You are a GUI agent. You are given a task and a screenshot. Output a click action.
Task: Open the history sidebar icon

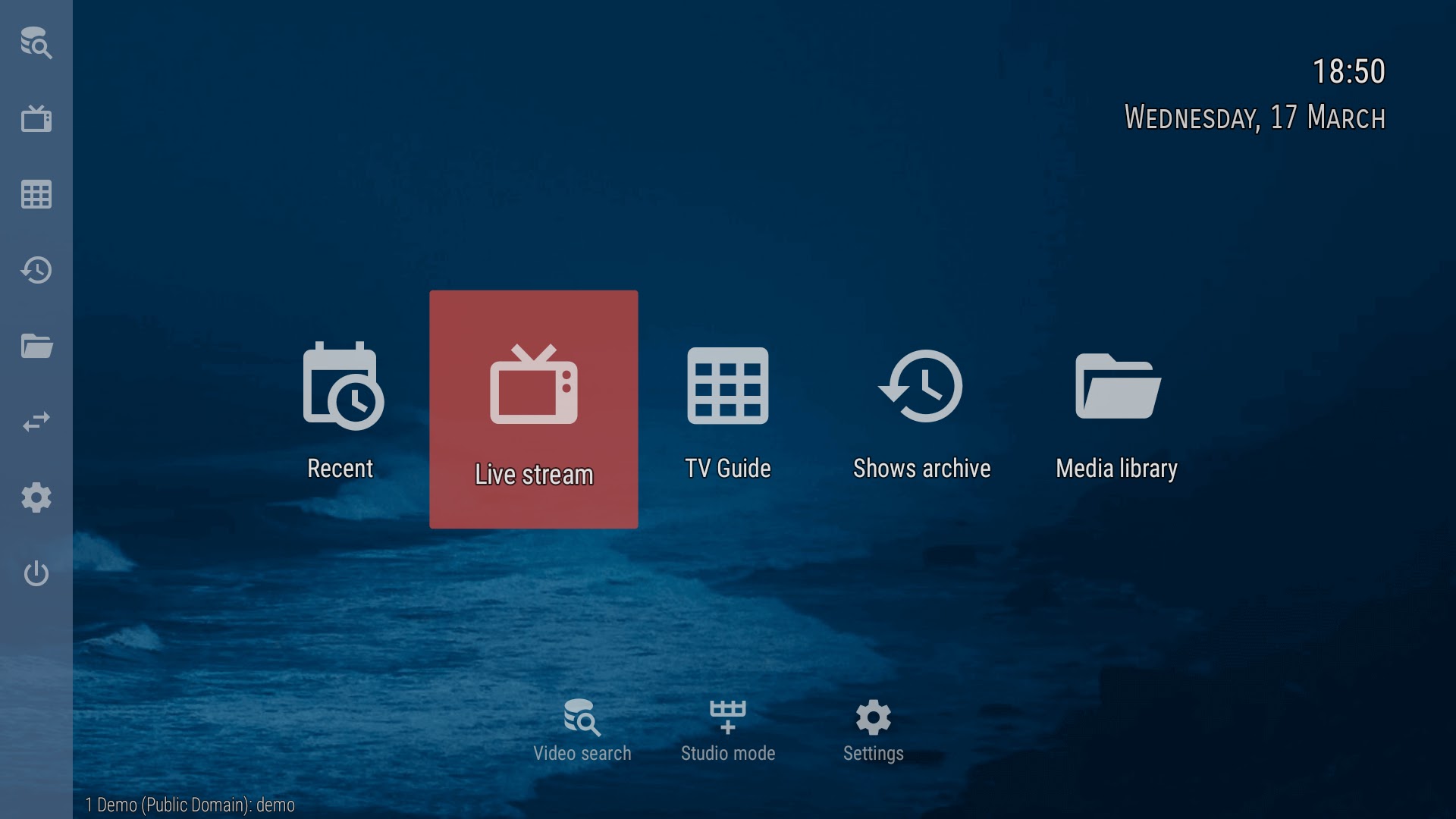coord(36,270)
